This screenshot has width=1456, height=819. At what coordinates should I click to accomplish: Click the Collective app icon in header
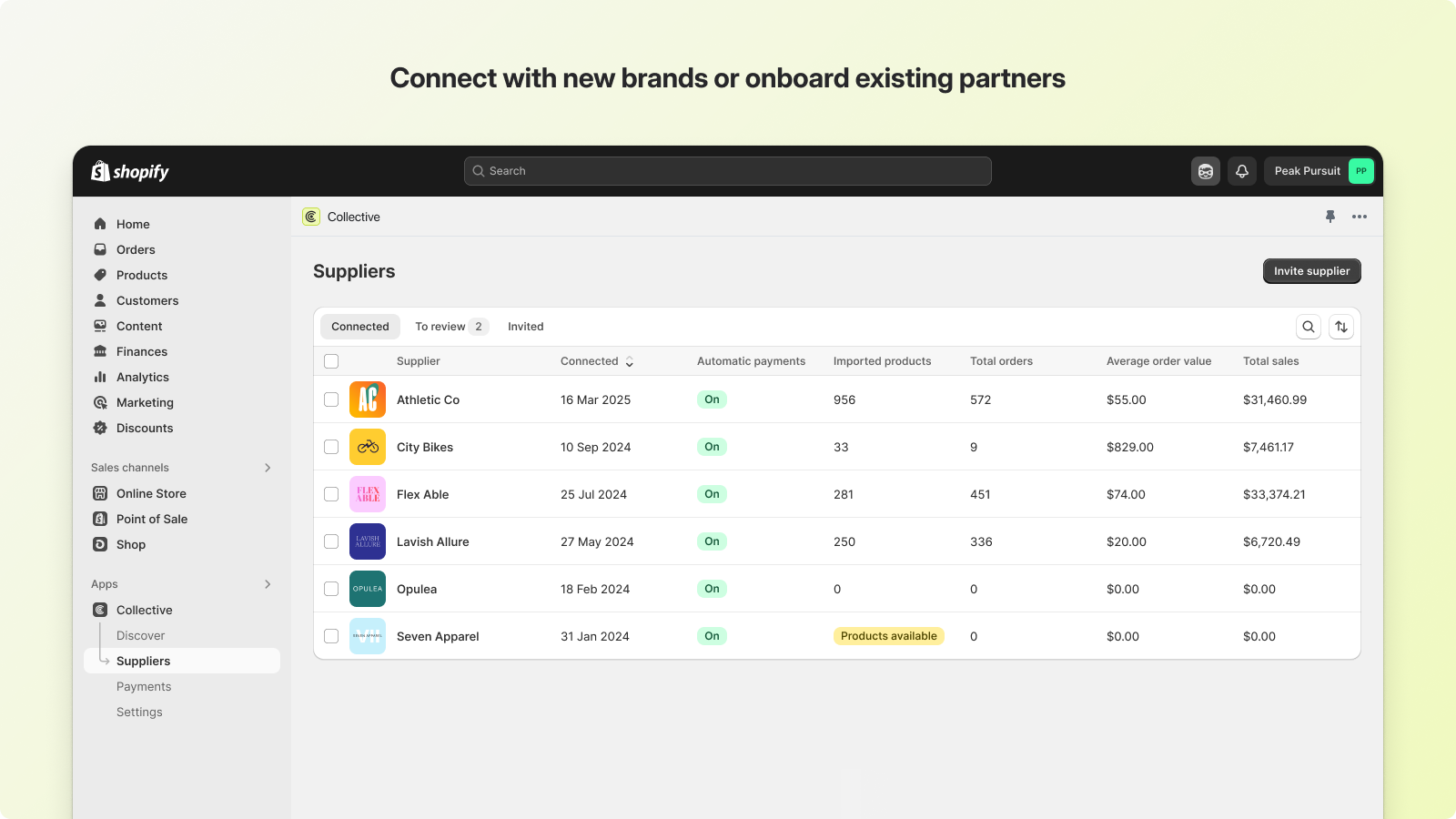click(x=311, y=217)
